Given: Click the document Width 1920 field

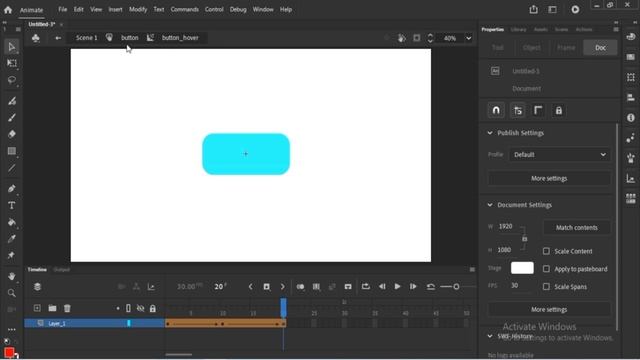Looking at the screenshot, I should pos(506,226).
